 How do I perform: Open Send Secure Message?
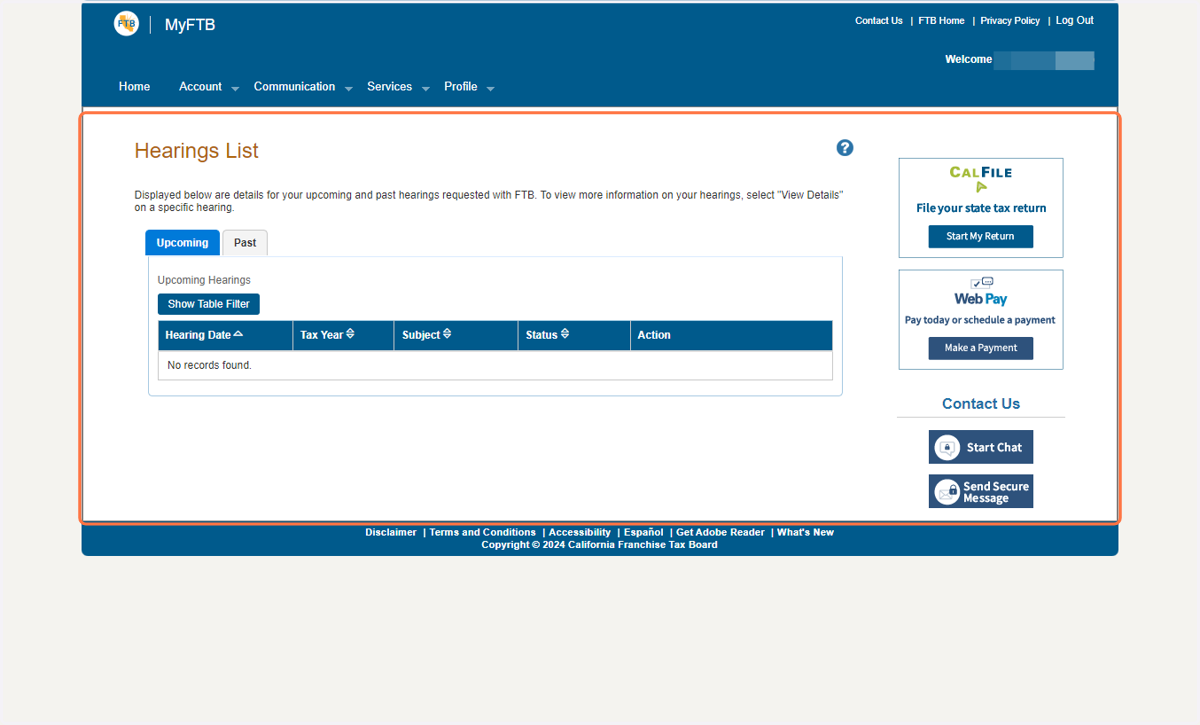pos(981,492)
